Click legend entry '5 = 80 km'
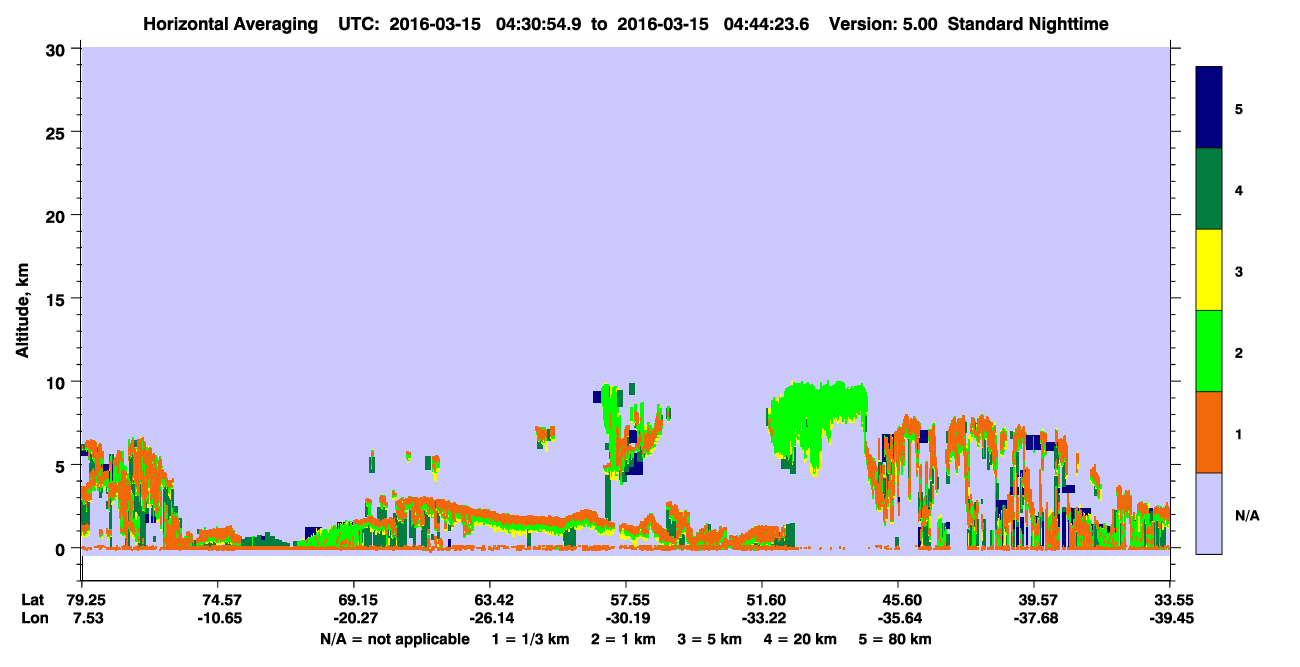 (x=896, y=639)
